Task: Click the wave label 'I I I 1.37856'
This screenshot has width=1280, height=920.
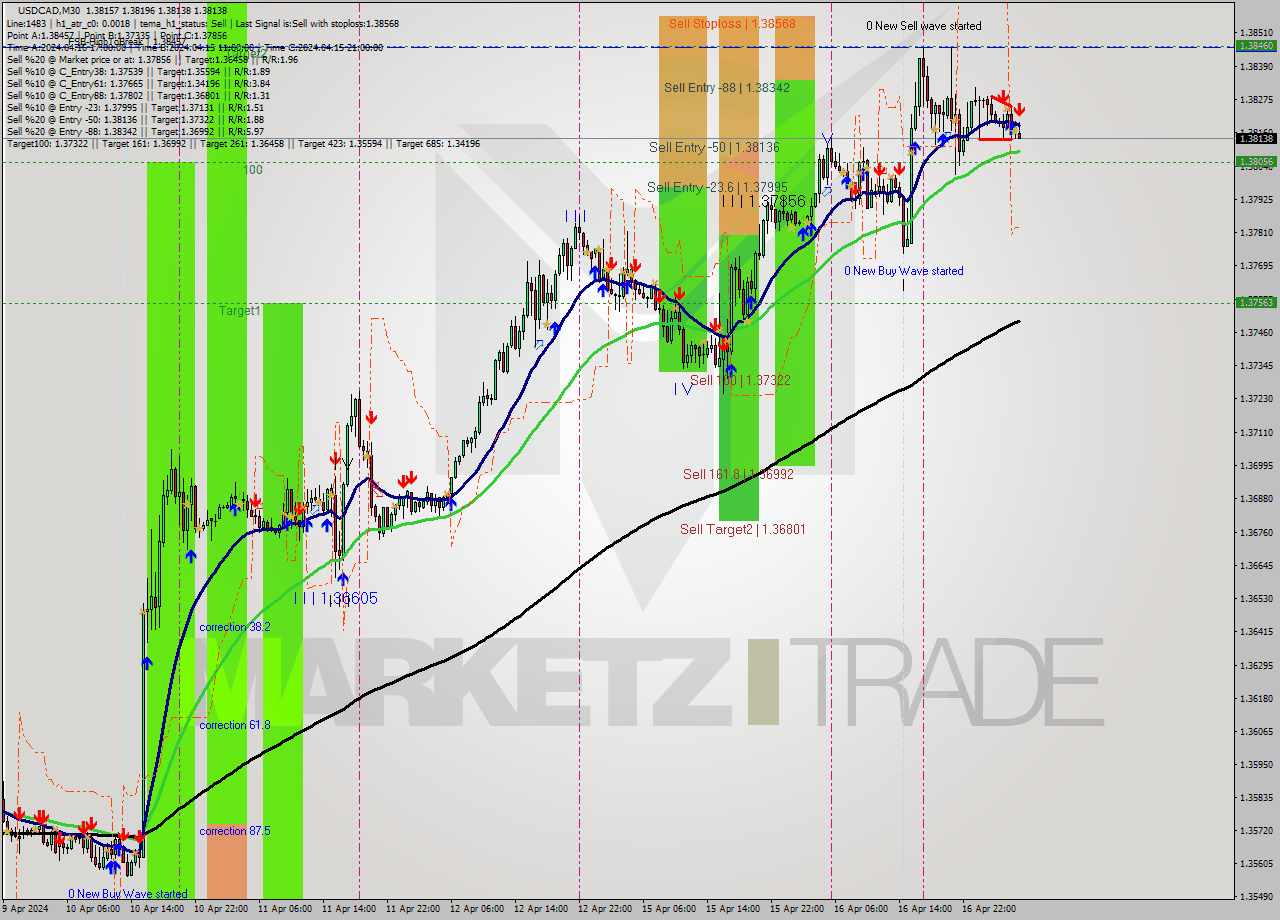Action: pos(763,201)
